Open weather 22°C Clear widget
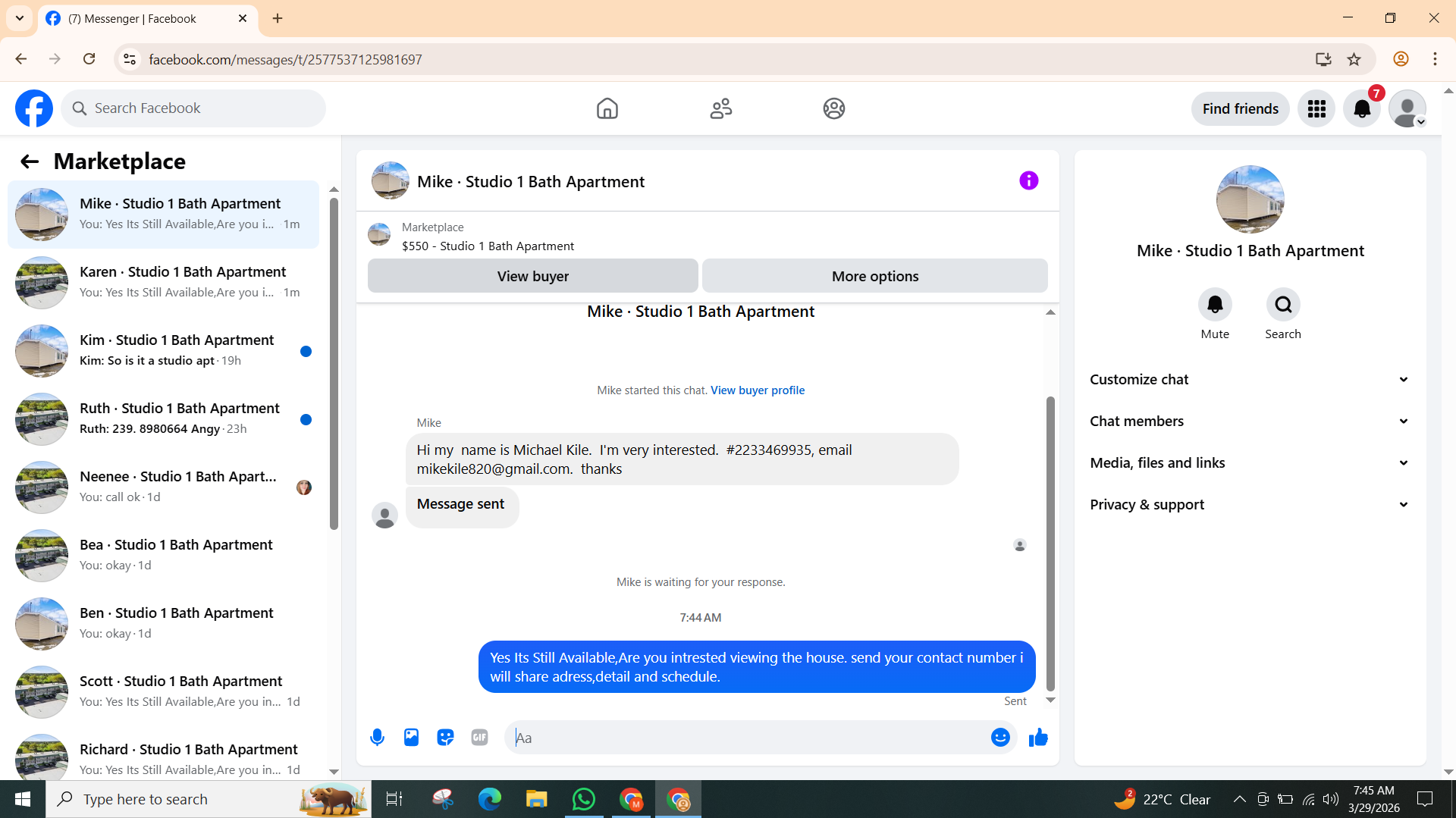Screen dimensions: 1456x818 tap(1162, 799)
